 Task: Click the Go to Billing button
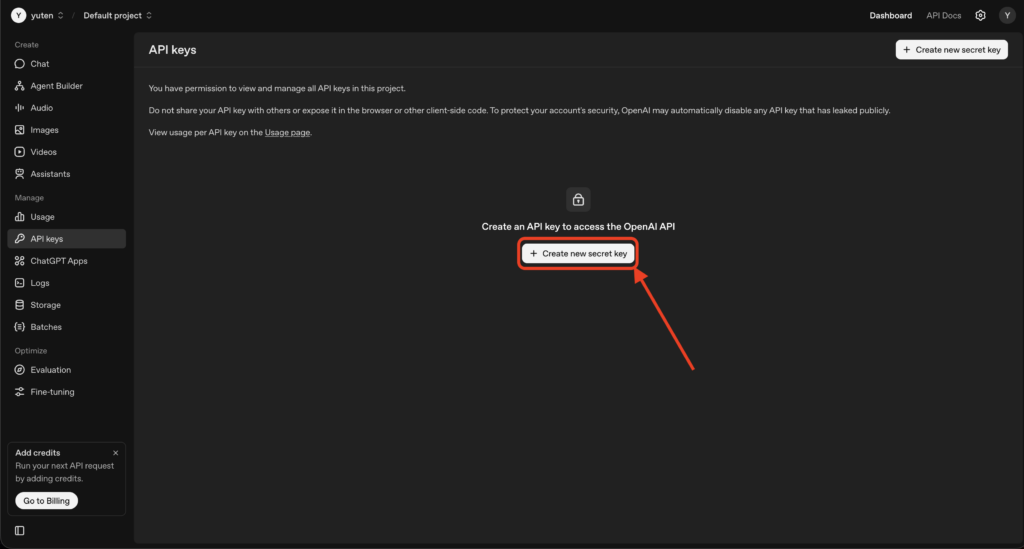click(46, 500)
